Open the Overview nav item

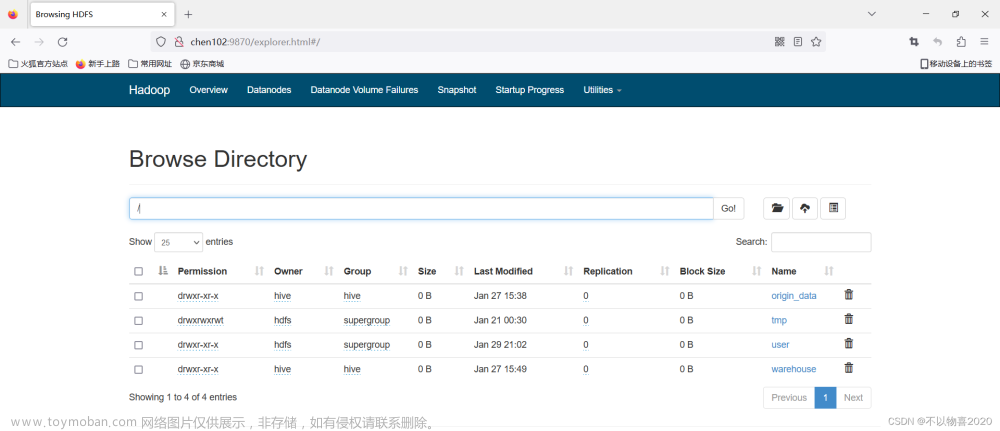[209, 90]
